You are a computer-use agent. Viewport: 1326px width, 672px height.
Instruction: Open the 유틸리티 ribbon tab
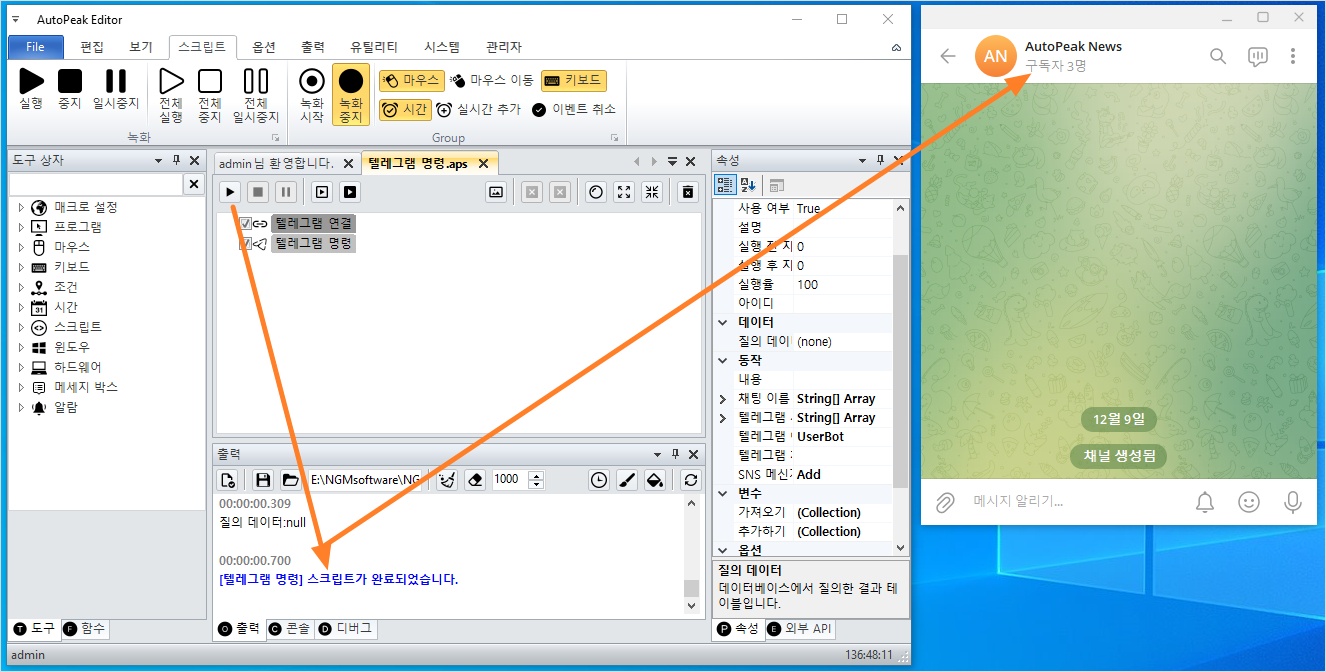click(x=374, y=47)
